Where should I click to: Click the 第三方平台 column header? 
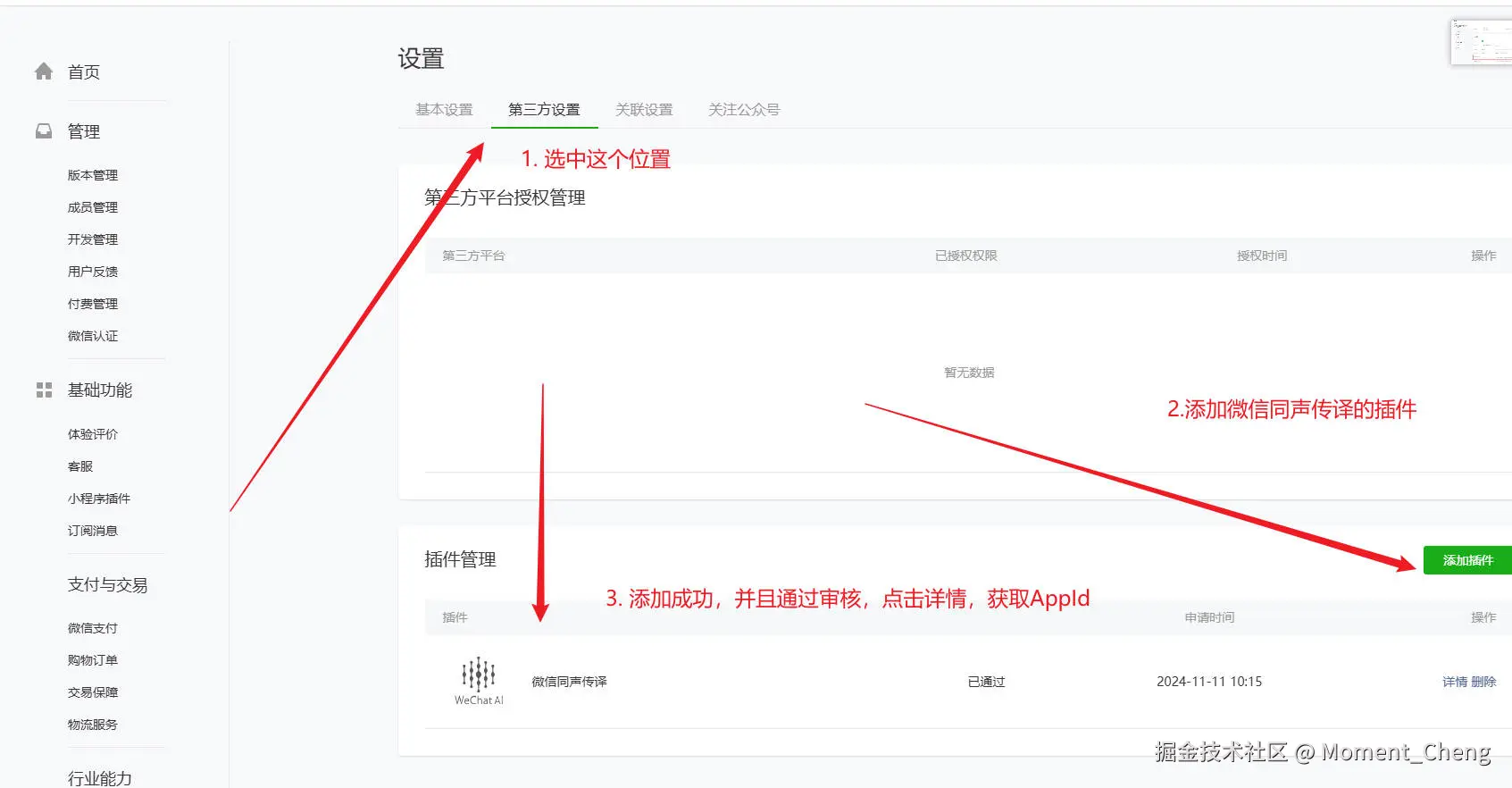click(474, 256)
